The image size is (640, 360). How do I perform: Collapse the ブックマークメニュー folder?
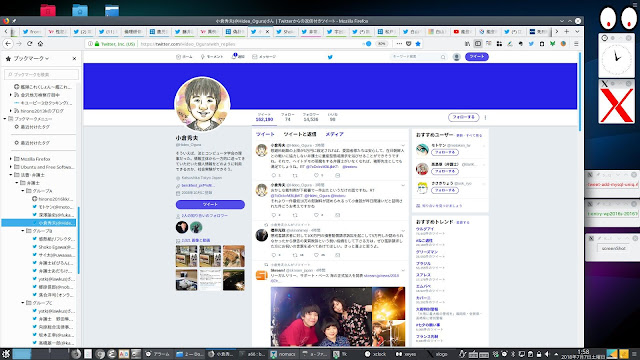pyautogui.click(x=5, y=119)
